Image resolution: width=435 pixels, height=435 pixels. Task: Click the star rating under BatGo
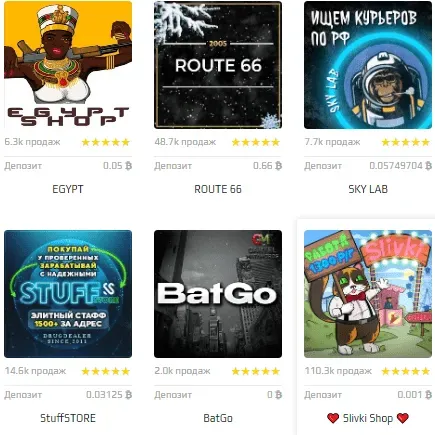pyautogui.click(x=256, y=371)
